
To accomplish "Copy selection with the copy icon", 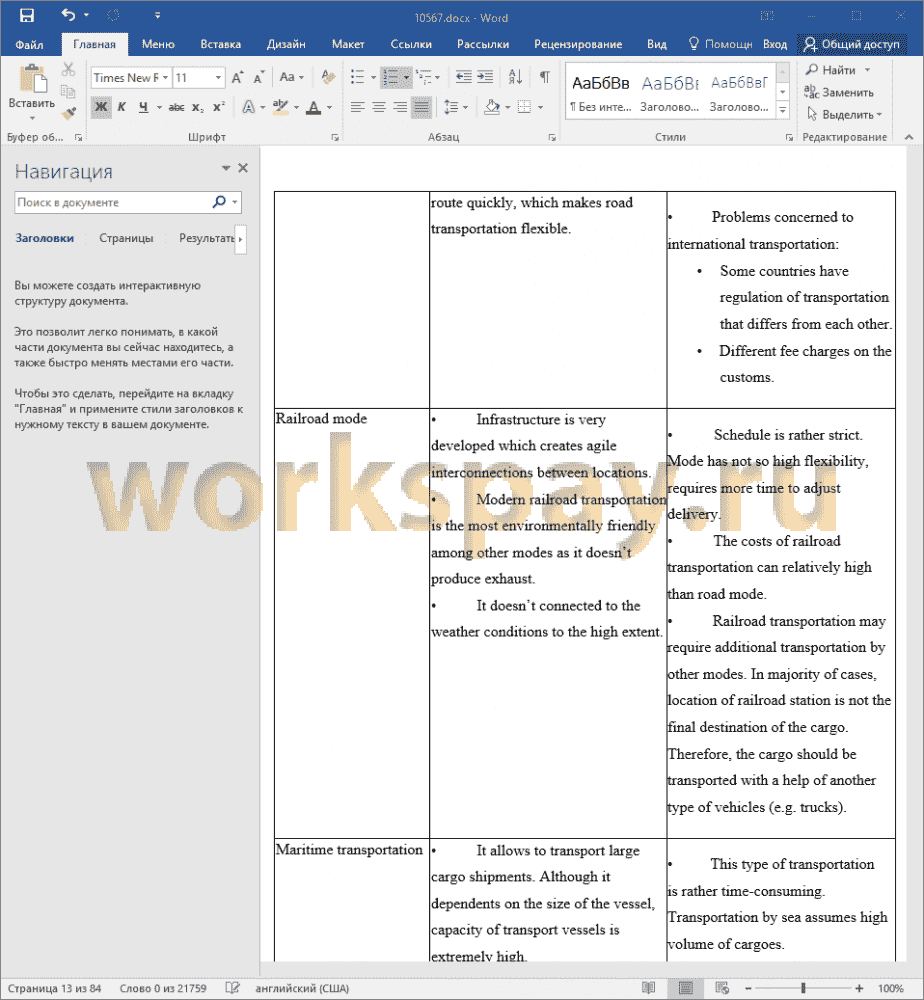I will click(69, 91).
